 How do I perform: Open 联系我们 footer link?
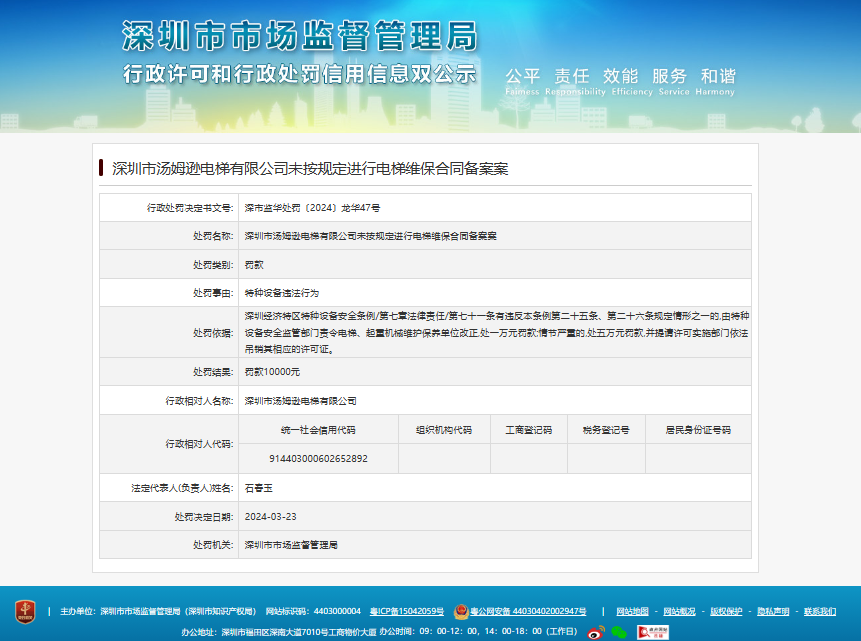click(x=820, y=611)
